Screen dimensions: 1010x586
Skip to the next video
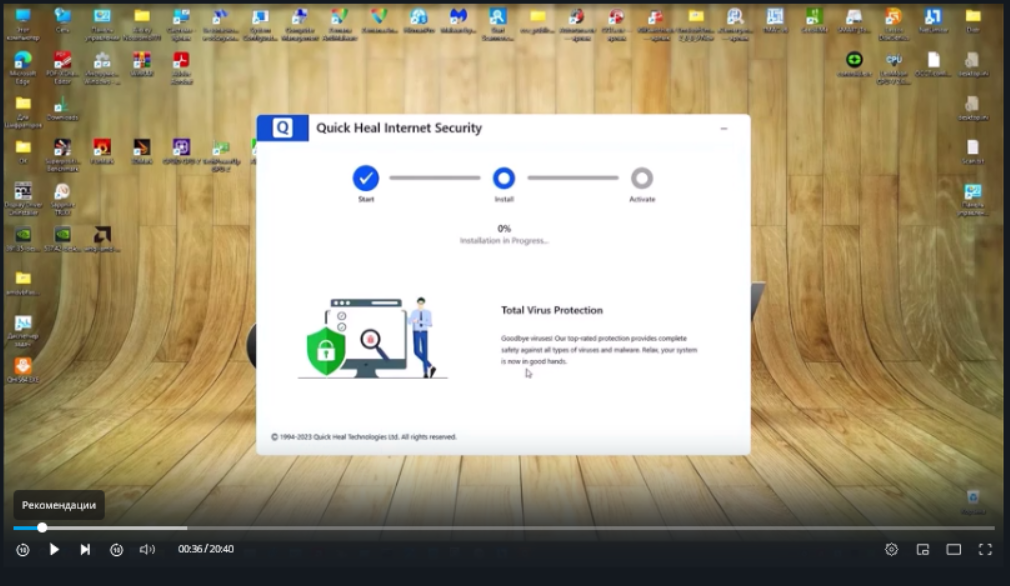point(85,549)
